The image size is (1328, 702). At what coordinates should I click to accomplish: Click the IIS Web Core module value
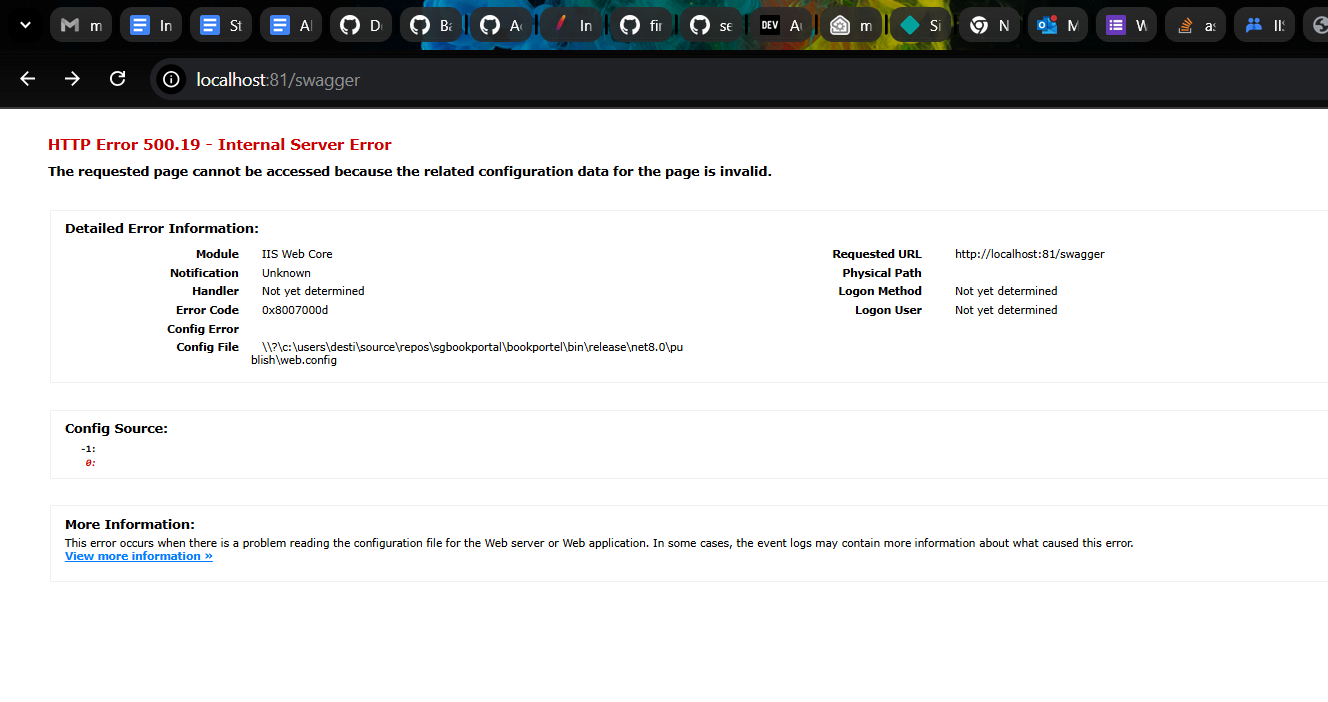pyautogui.click(x=297, y=254)
